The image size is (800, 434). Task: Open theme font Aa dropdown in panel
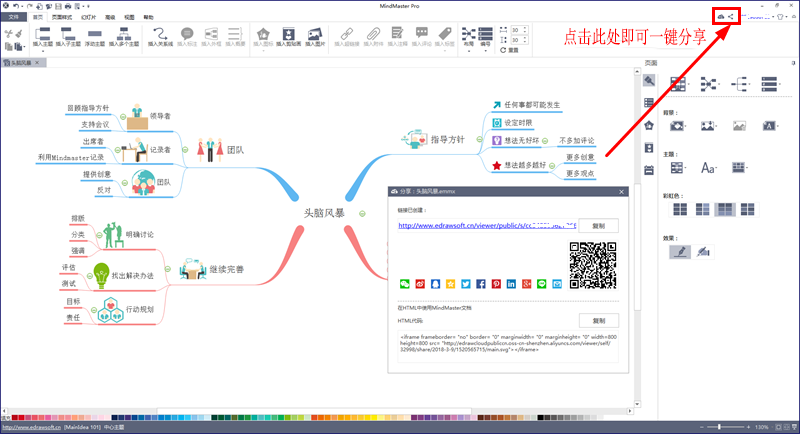[709, 168]
